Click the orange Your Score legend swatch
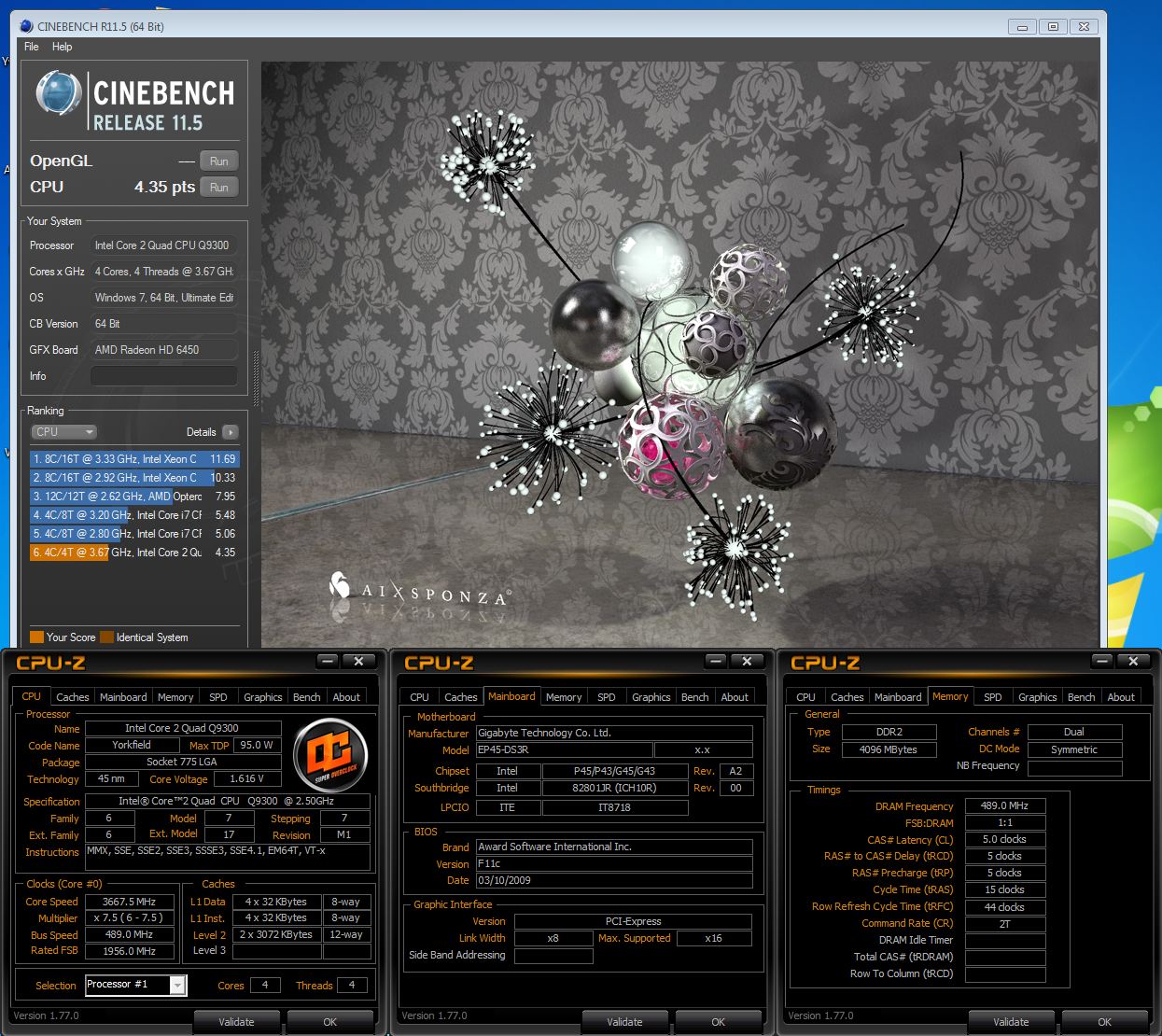Viewport: 1162px width, 1036px height. (x=36, y=637)
